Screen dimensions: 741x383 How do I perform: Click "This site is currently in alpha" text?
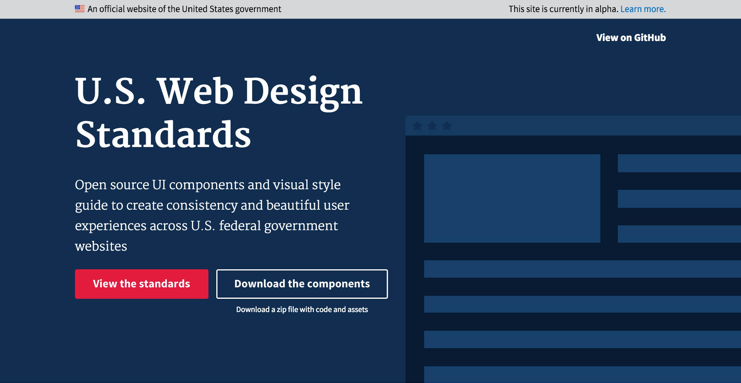[x=563, y=9]
